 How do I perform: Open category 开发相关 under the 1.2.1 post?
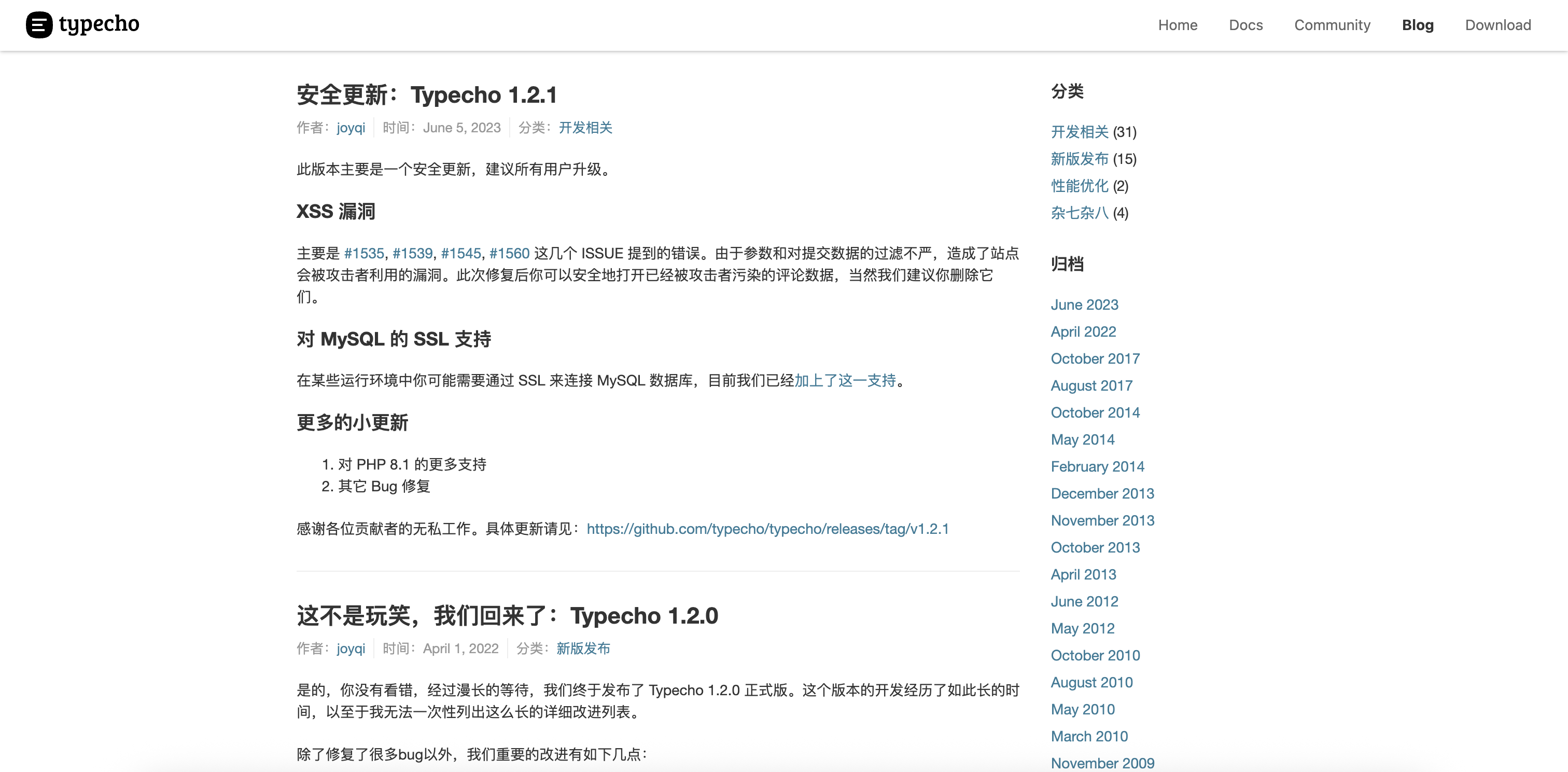click(x=585, y=127)
